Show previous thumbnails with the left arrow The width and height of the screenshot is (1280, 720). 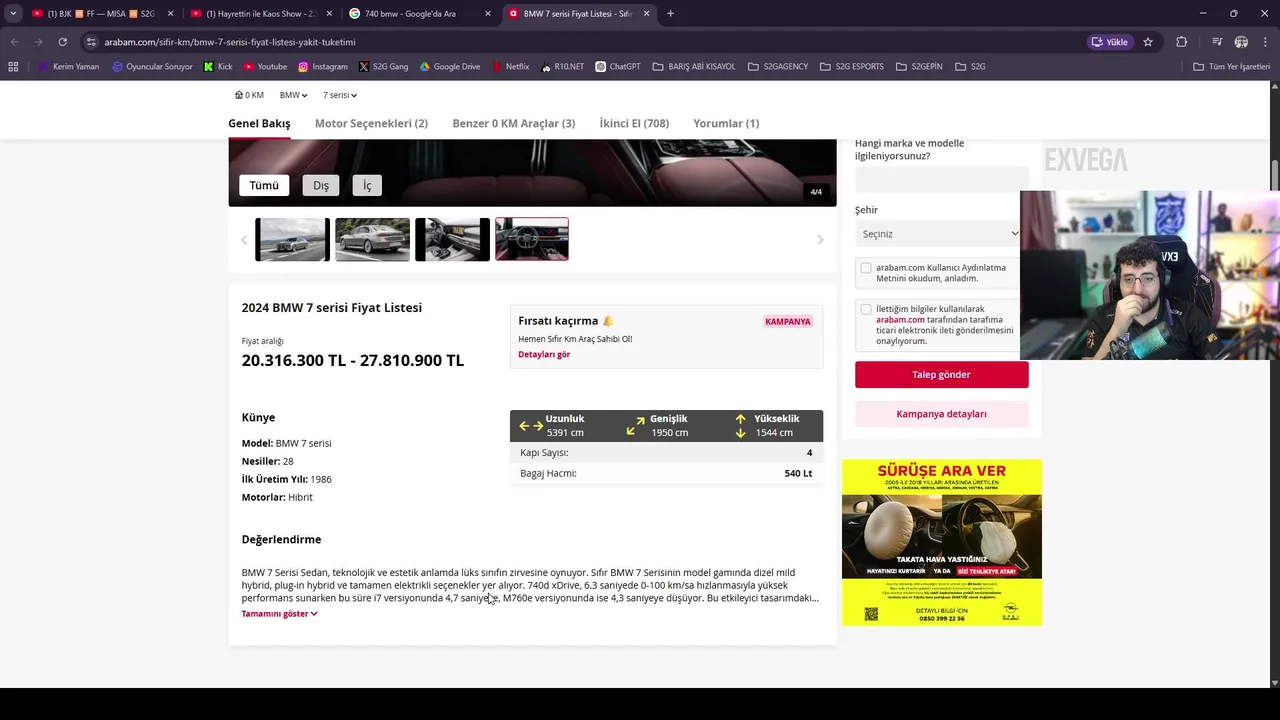click(244, 240)
